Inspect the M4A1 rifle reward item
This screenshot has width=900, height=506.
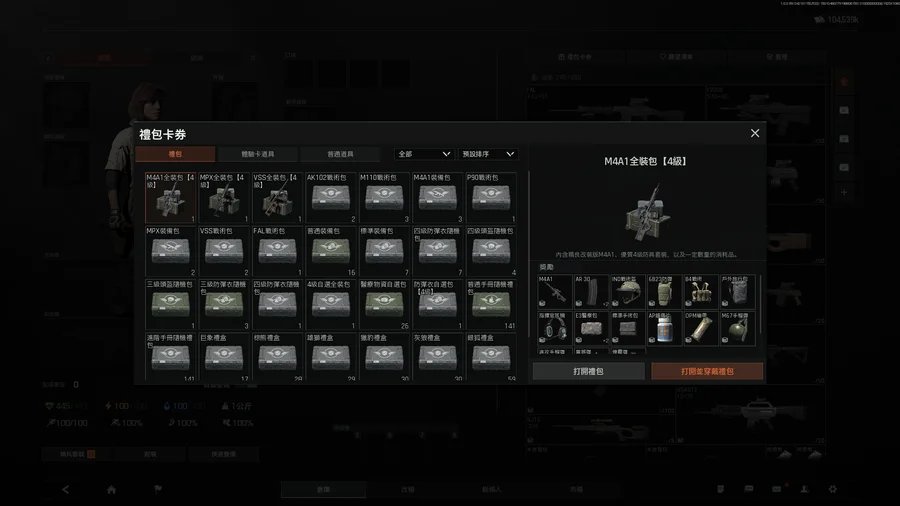[x=554, y=291]
